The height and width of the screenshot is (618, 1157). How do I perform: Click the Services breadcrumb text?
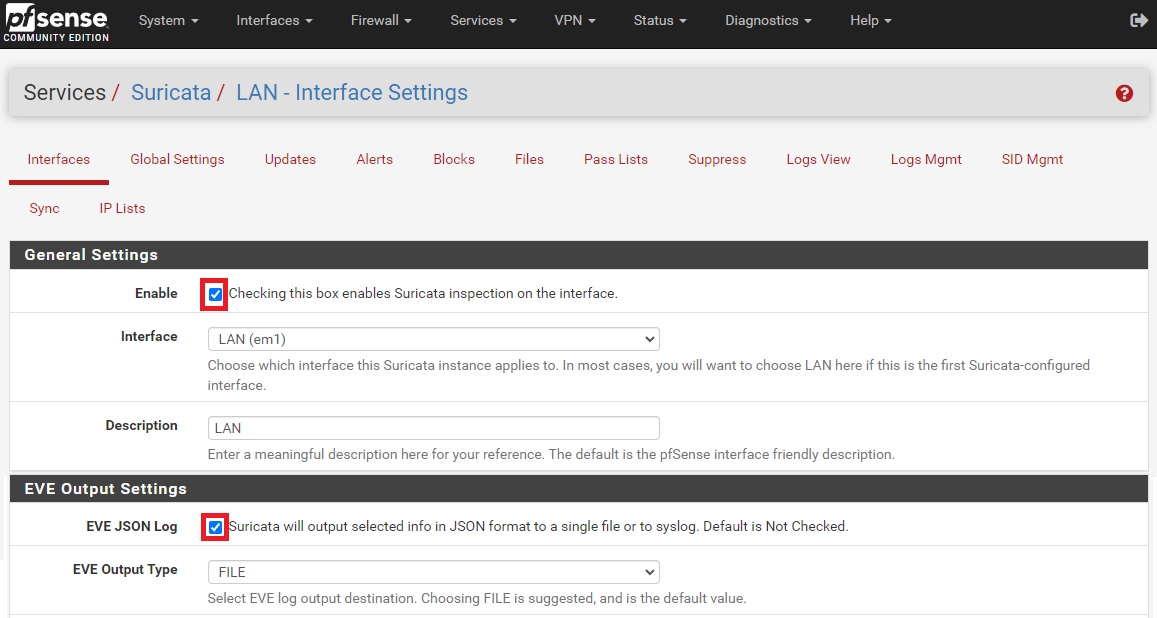(65, 92)
